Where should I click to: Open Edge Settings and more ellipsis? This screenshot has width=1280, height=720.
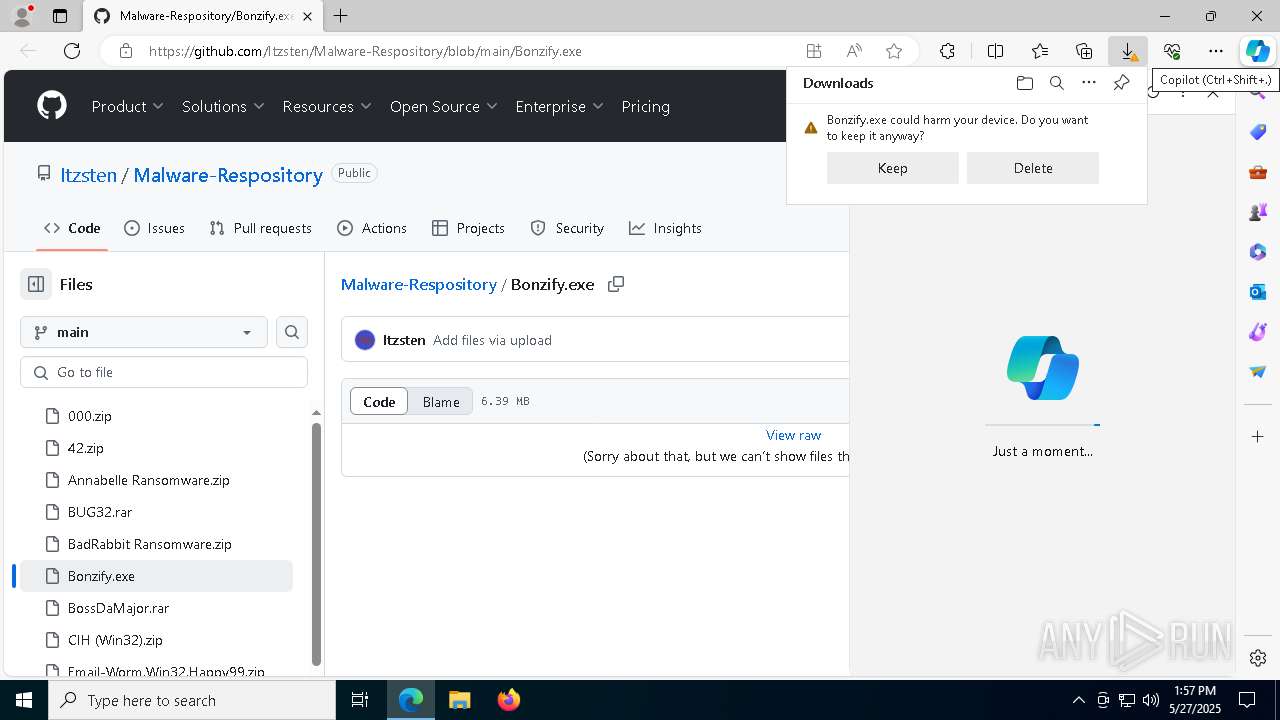click(x=1216, y=51)
